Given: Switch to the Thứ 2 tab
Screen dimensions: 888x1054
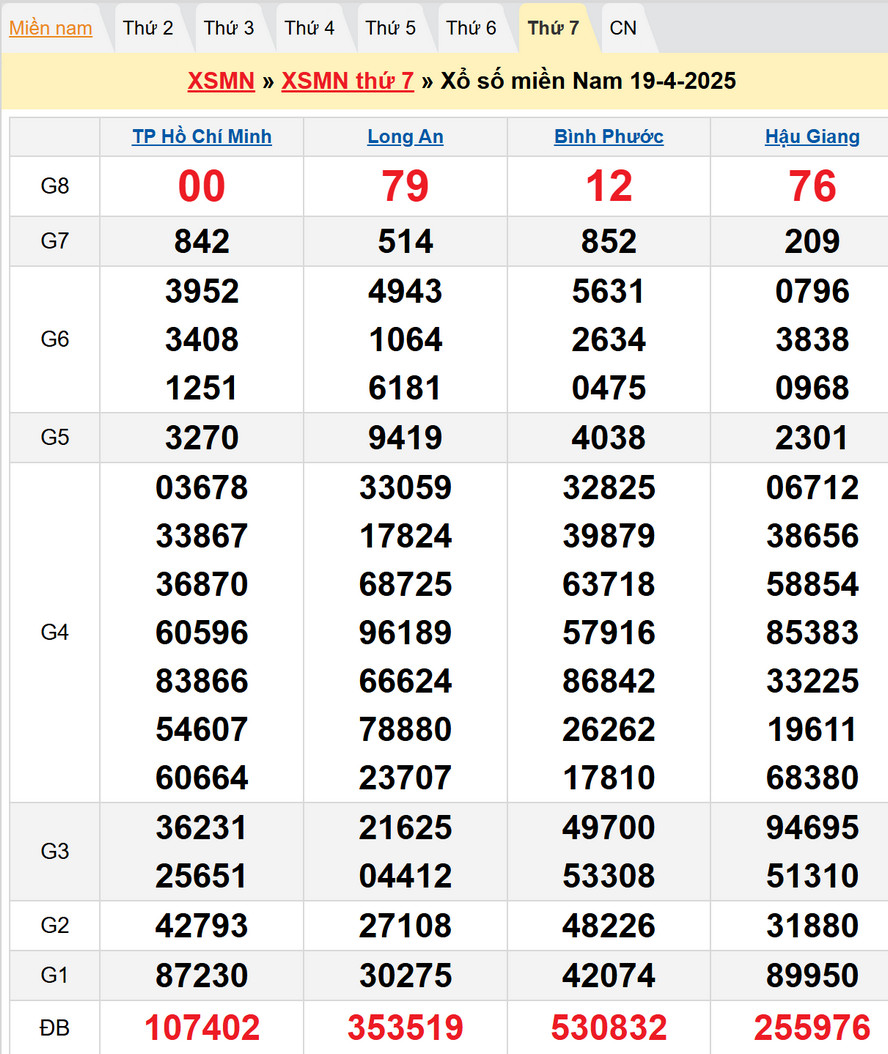Looking at the screenshot, I should point(148,28).
